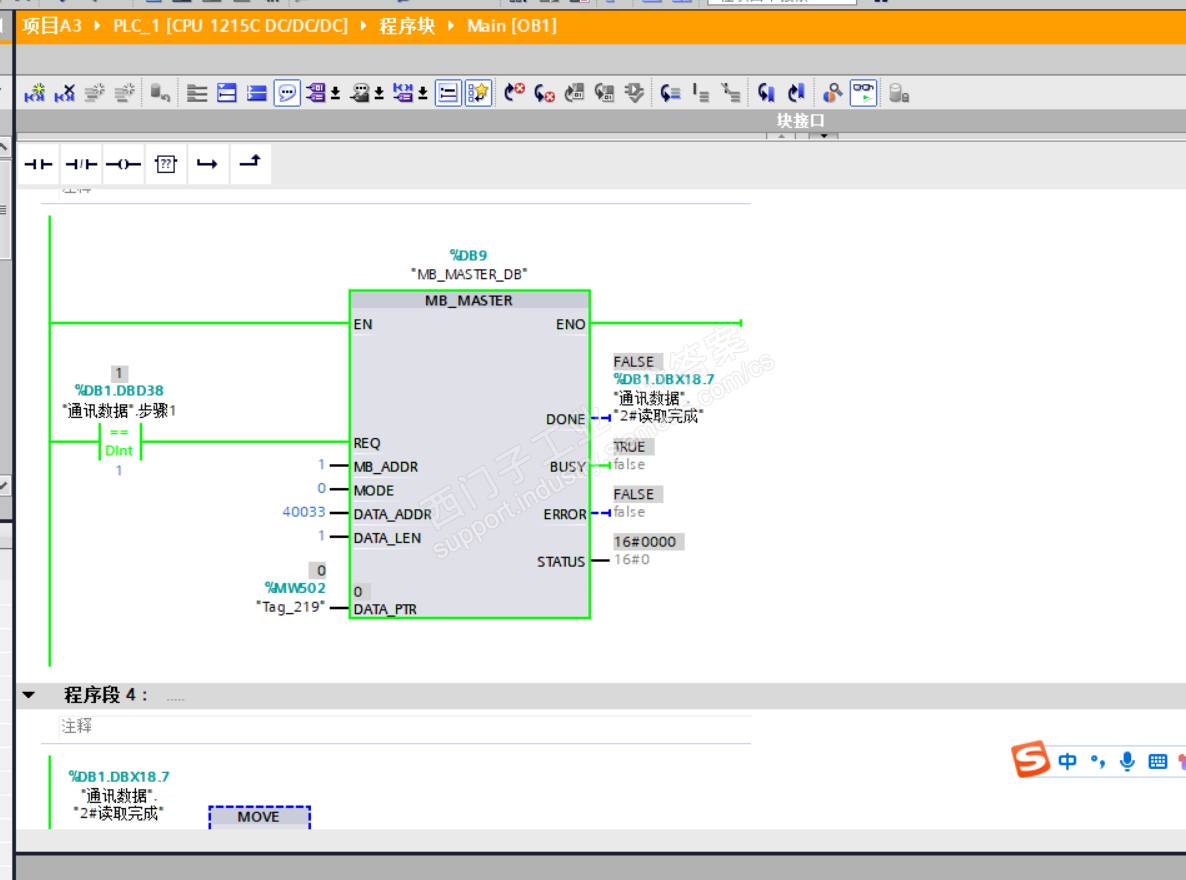Viewport: 1186px width, 880px height.
Task: Click PLC_1 CPU 1215C breadcrumb
Action: click(231, 26)
